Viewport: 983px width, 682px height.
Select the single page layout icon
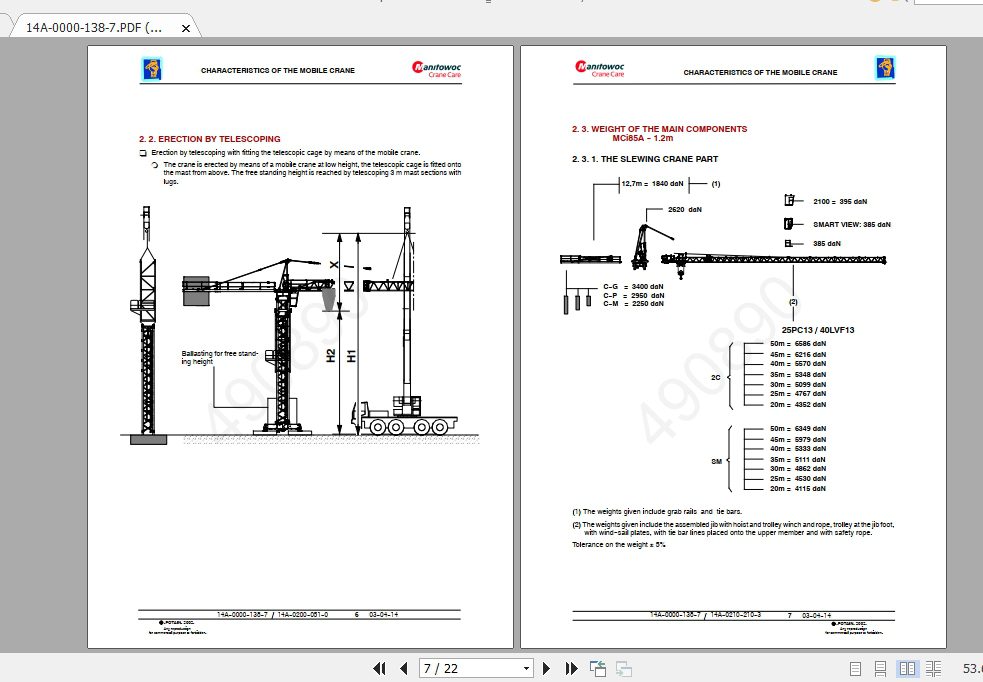856,668
